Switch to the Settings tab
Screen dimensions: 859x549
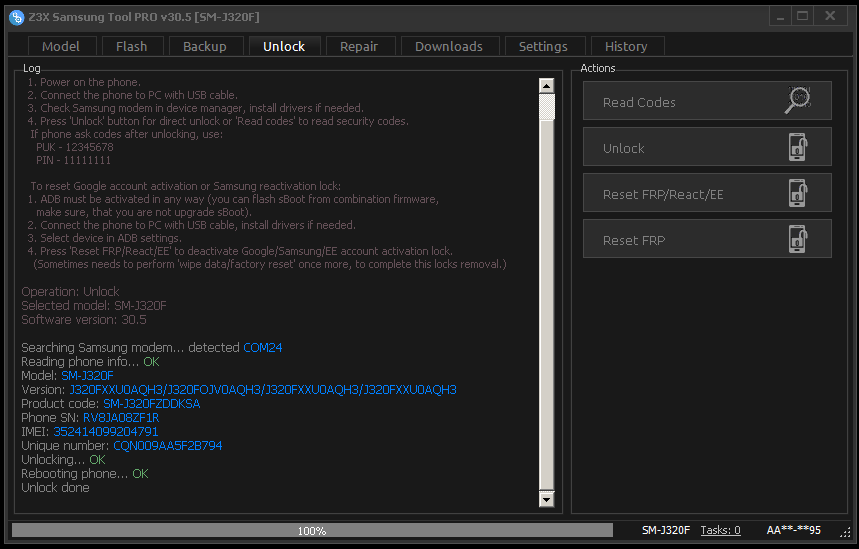[543, 47]
